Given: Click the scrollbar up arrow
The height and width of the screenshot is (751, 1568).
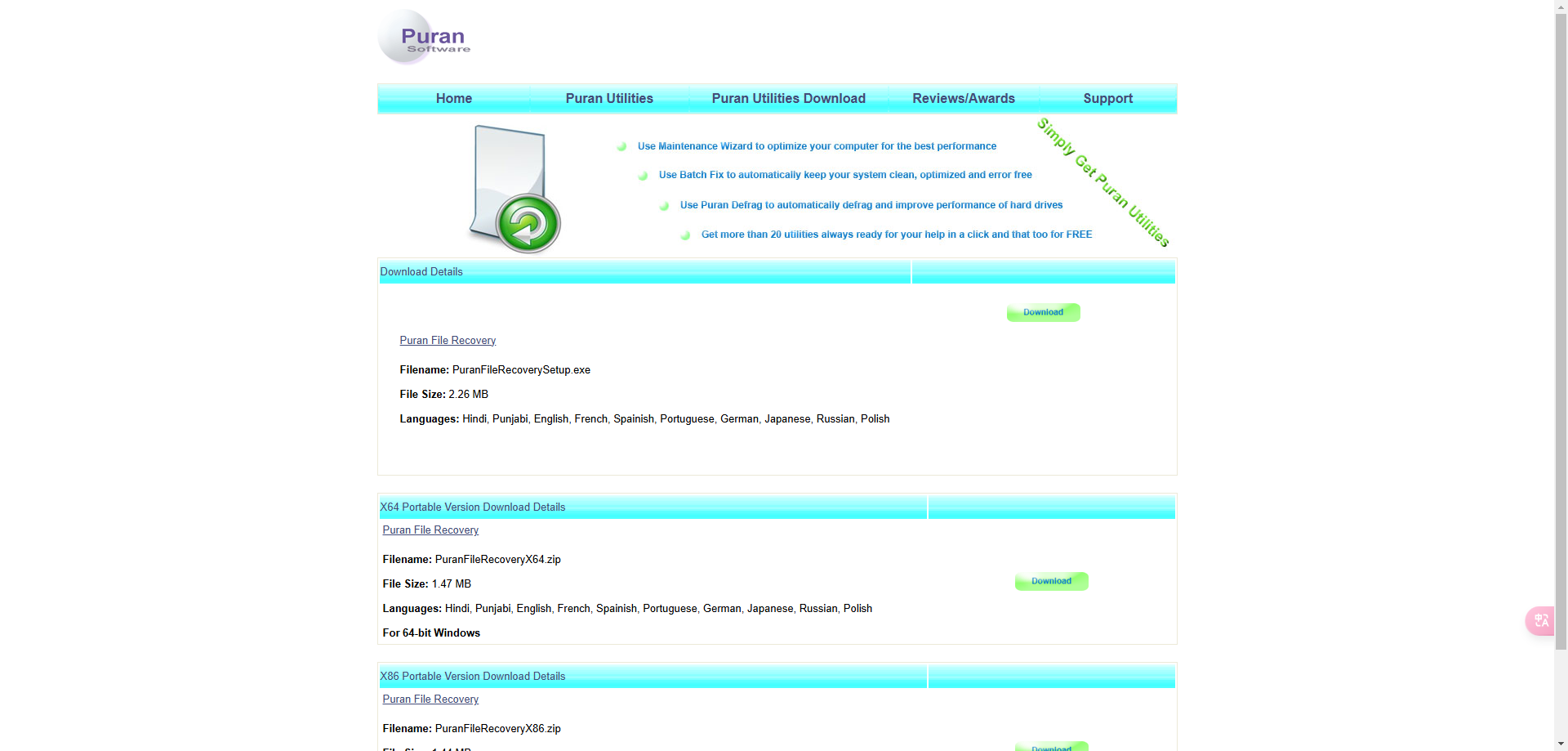Looking at the screenshot, I should [1561, 6].
